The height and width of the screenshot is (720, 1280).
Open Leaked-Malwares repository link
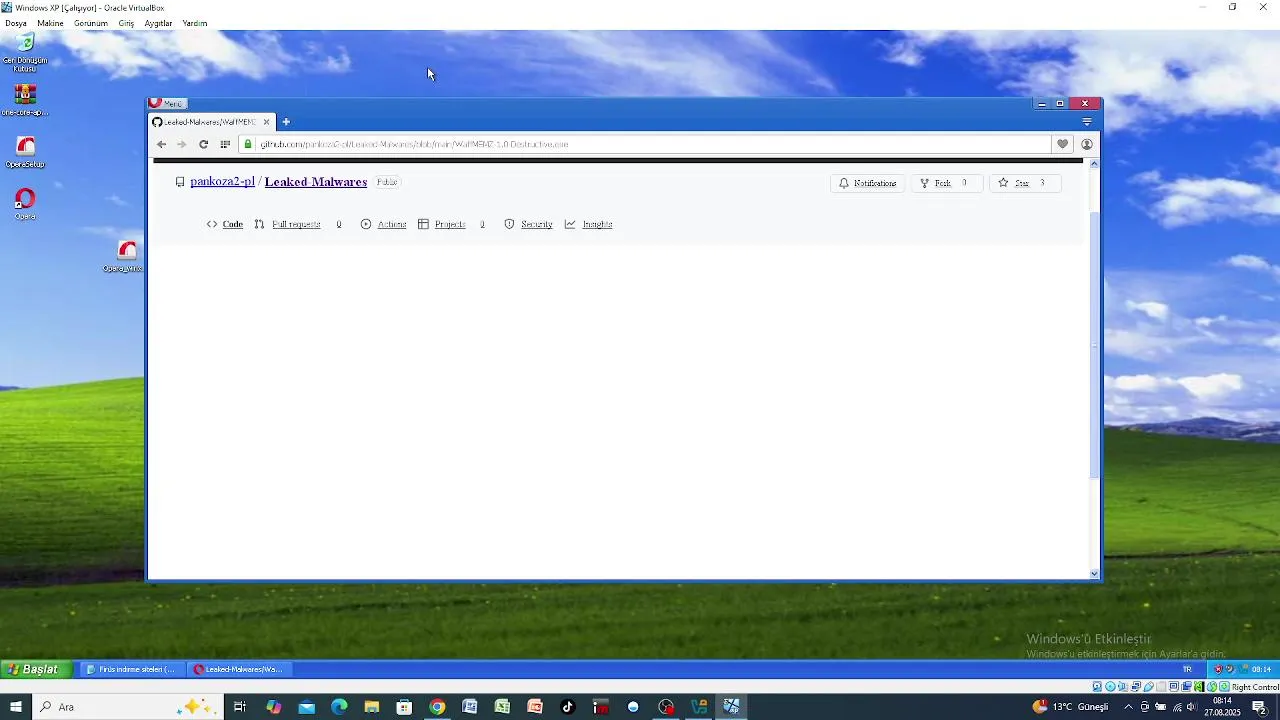click(x=316, y=182)
